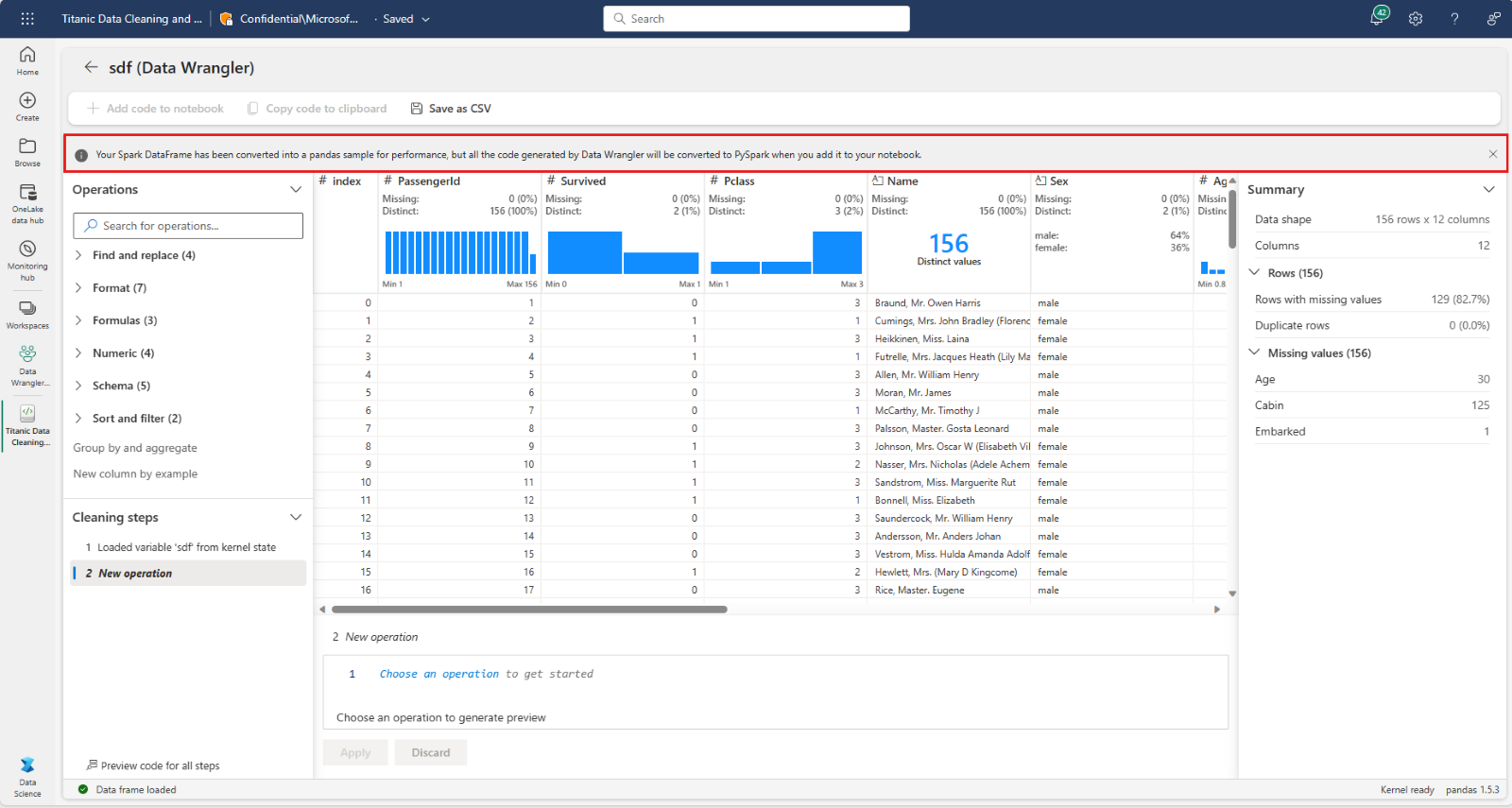Image resolution: width=1512 pixels, height=808 pixels.
Task: Select step 2 New operation
Action: pos(188,574)
